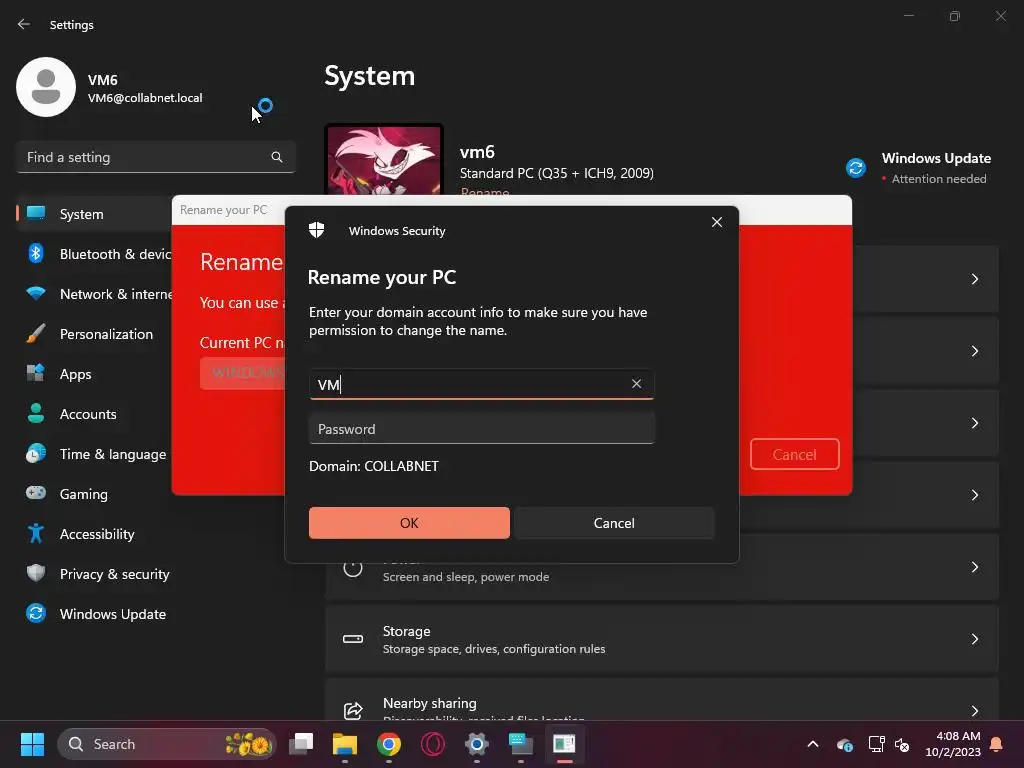Image resolution: width=1024 pixels, height=768 pixels.
Task: Click the Bluetooth sidebar icon
Action: pos(36,253)
